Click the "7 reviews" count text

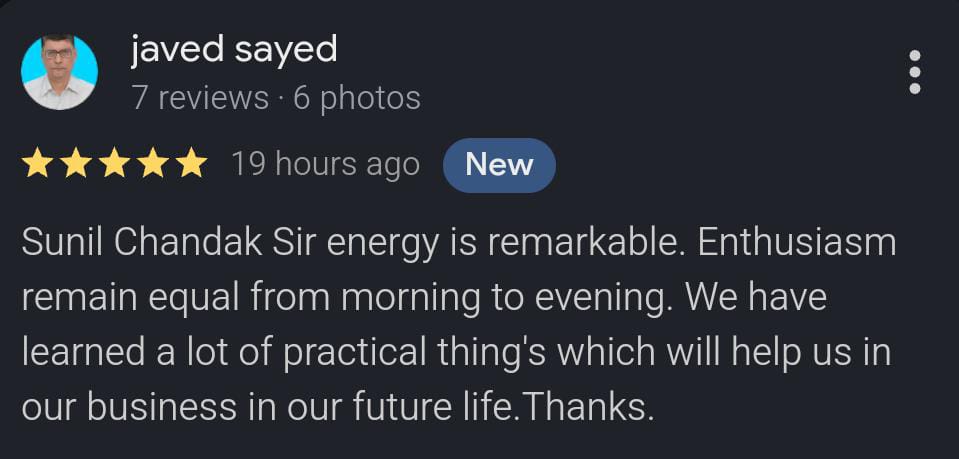click(200, 98)
